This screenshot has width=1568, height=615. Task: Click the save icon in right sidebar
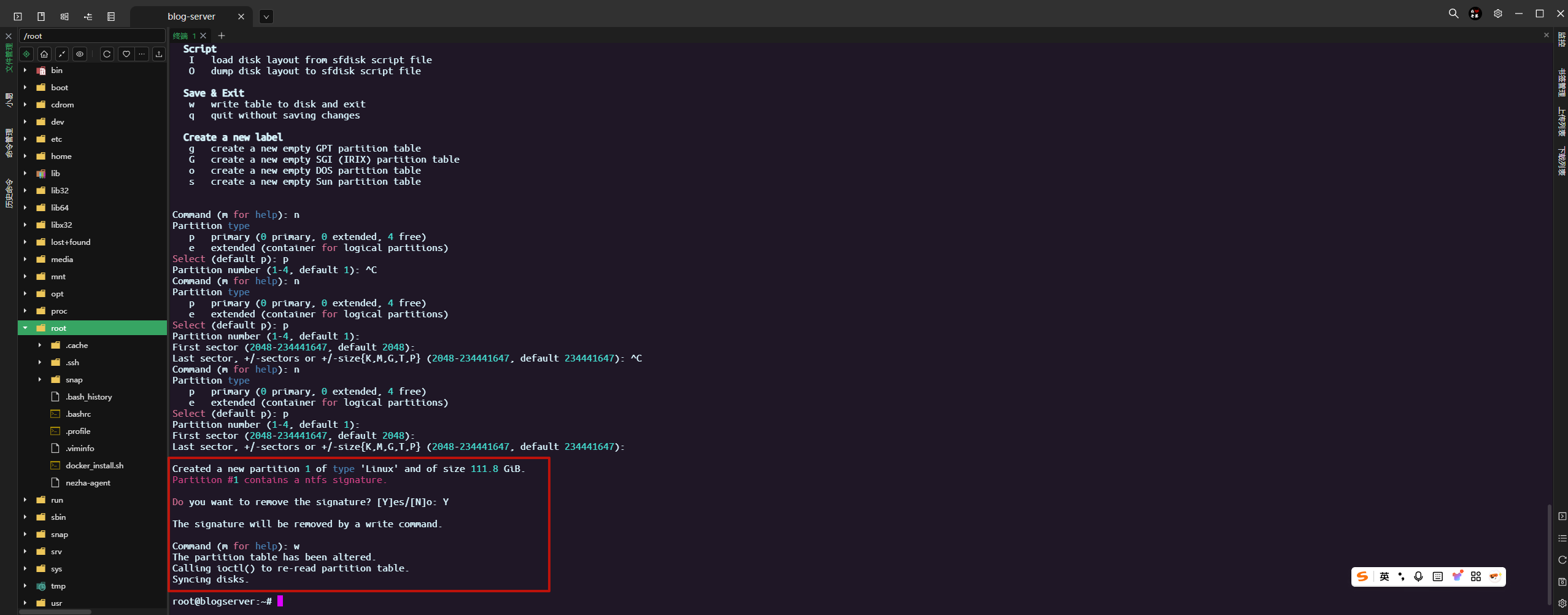(1562, 581)
